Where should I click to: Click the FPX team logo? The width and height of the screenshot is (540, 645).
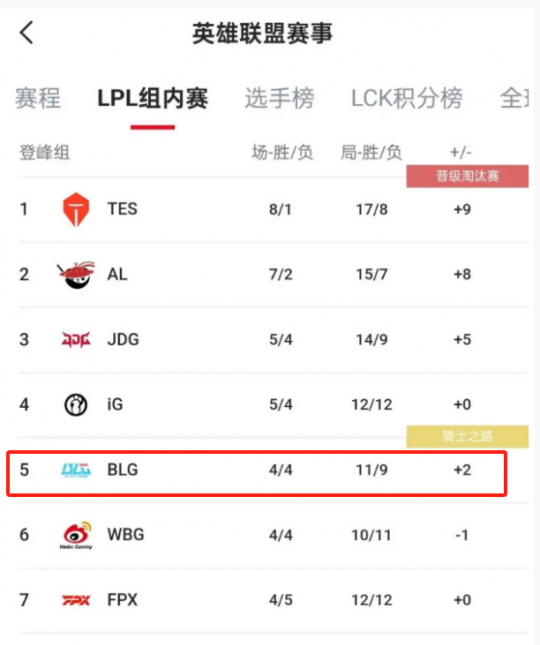click(x=76, y=600)
